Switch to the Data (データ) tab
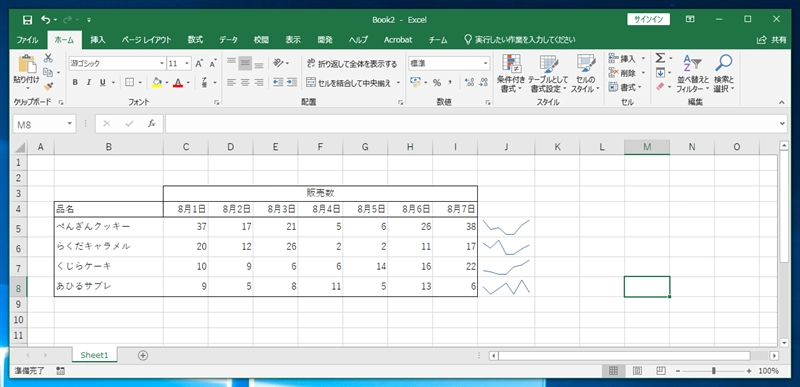The image size is (800, 387). point(229,40)
